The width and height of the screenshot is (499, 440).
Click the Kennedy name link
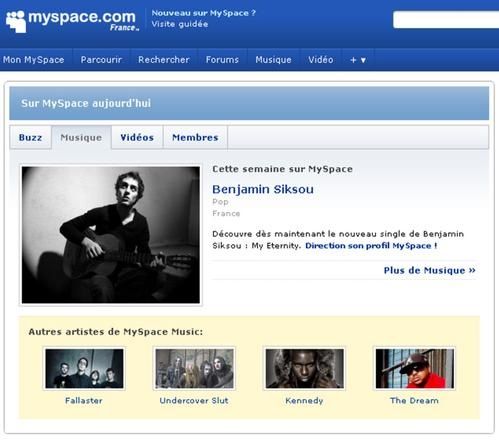click(x=304, y=400)
